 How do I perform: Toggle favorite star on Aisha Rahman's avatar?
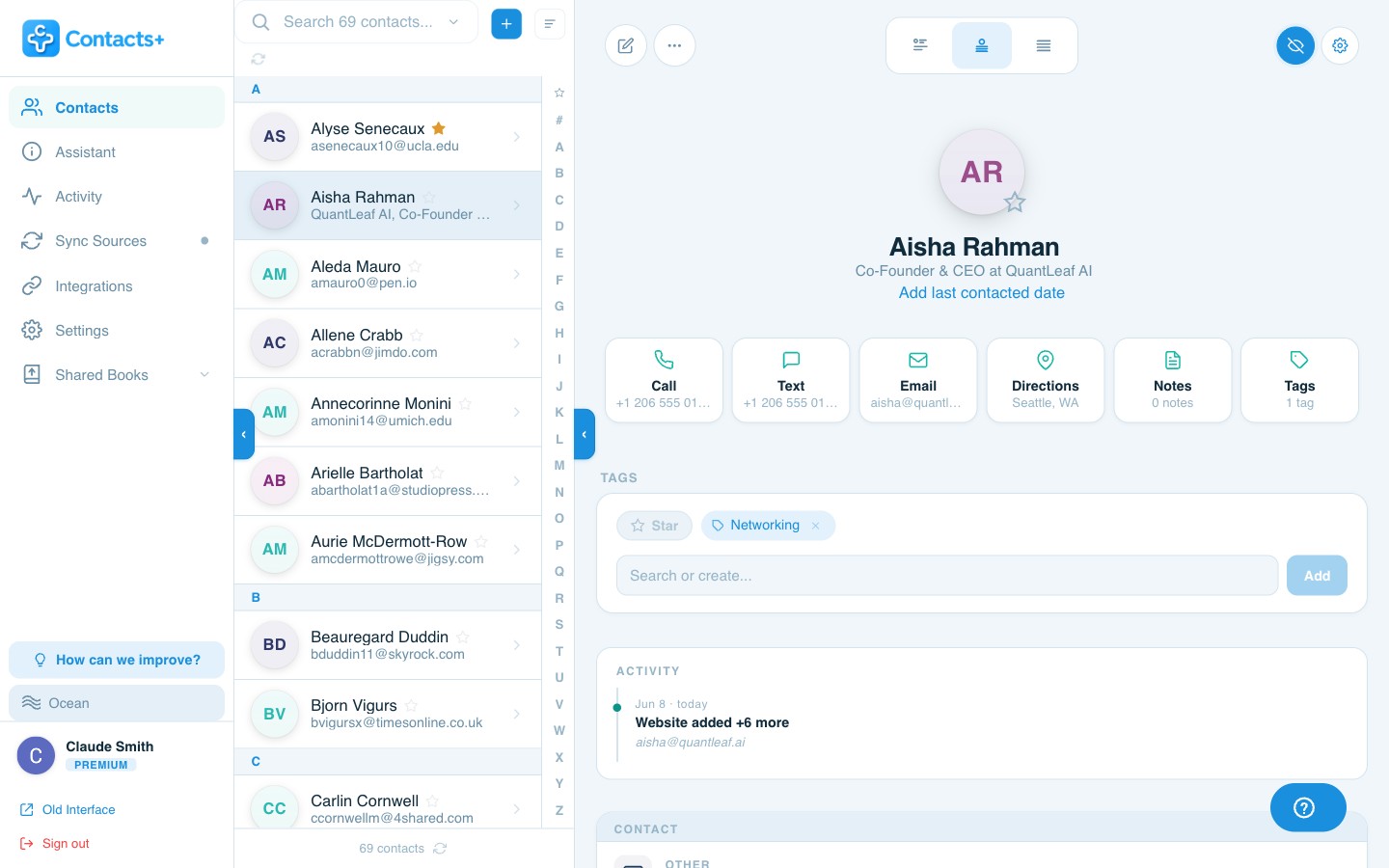click(x=1014, y=203)
